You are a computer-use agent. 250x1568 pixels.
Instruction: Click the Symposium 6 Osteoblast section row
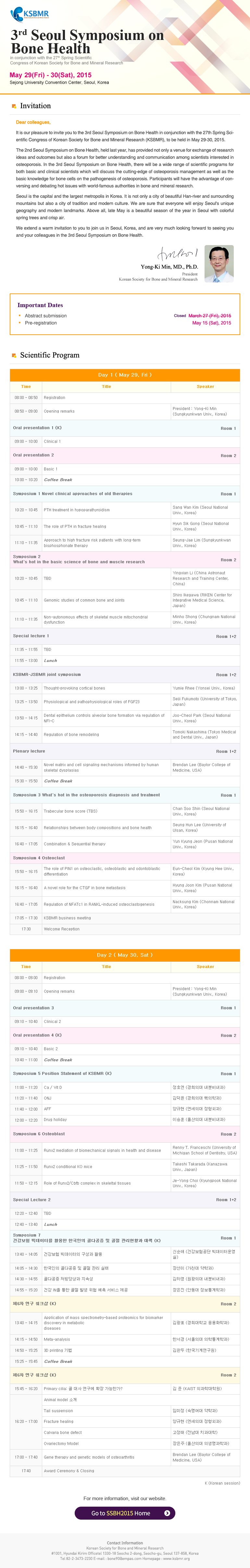125,1134
